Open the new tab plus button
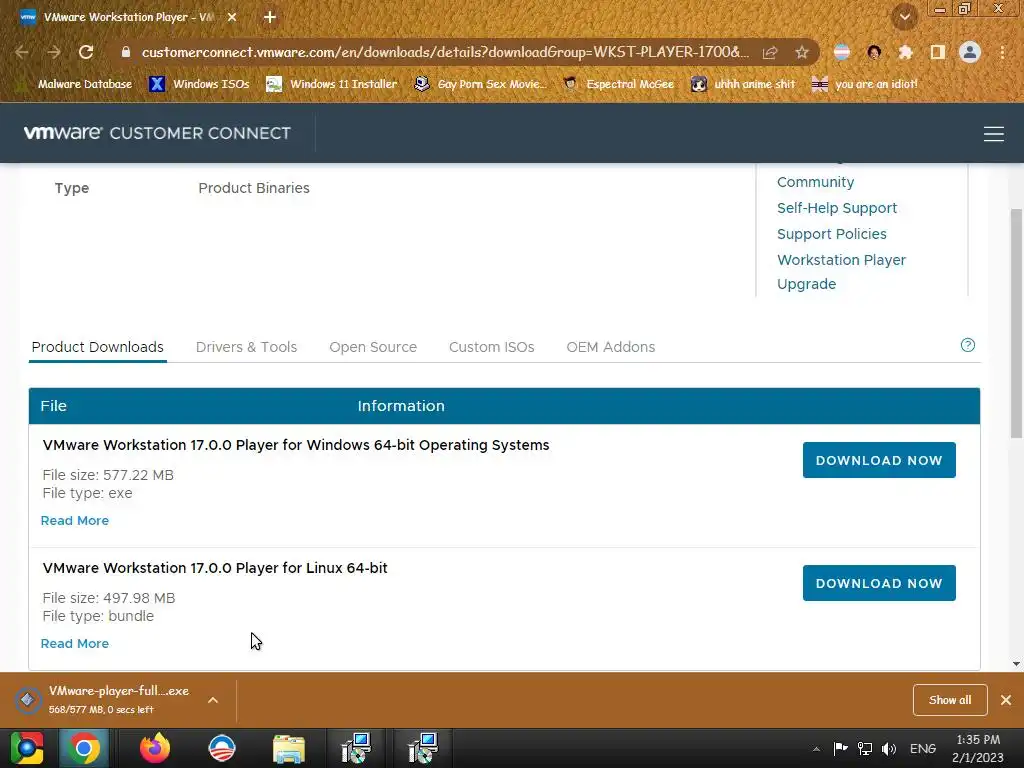The height and width of the screenshot is (768, 1024). tap(270, 18)
